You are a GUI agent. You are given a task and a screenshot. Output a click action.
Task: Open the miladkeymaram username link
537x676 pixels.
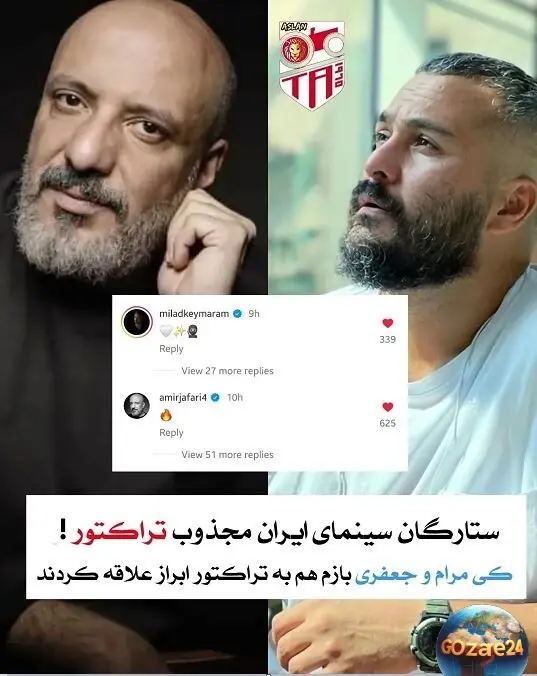194,314
